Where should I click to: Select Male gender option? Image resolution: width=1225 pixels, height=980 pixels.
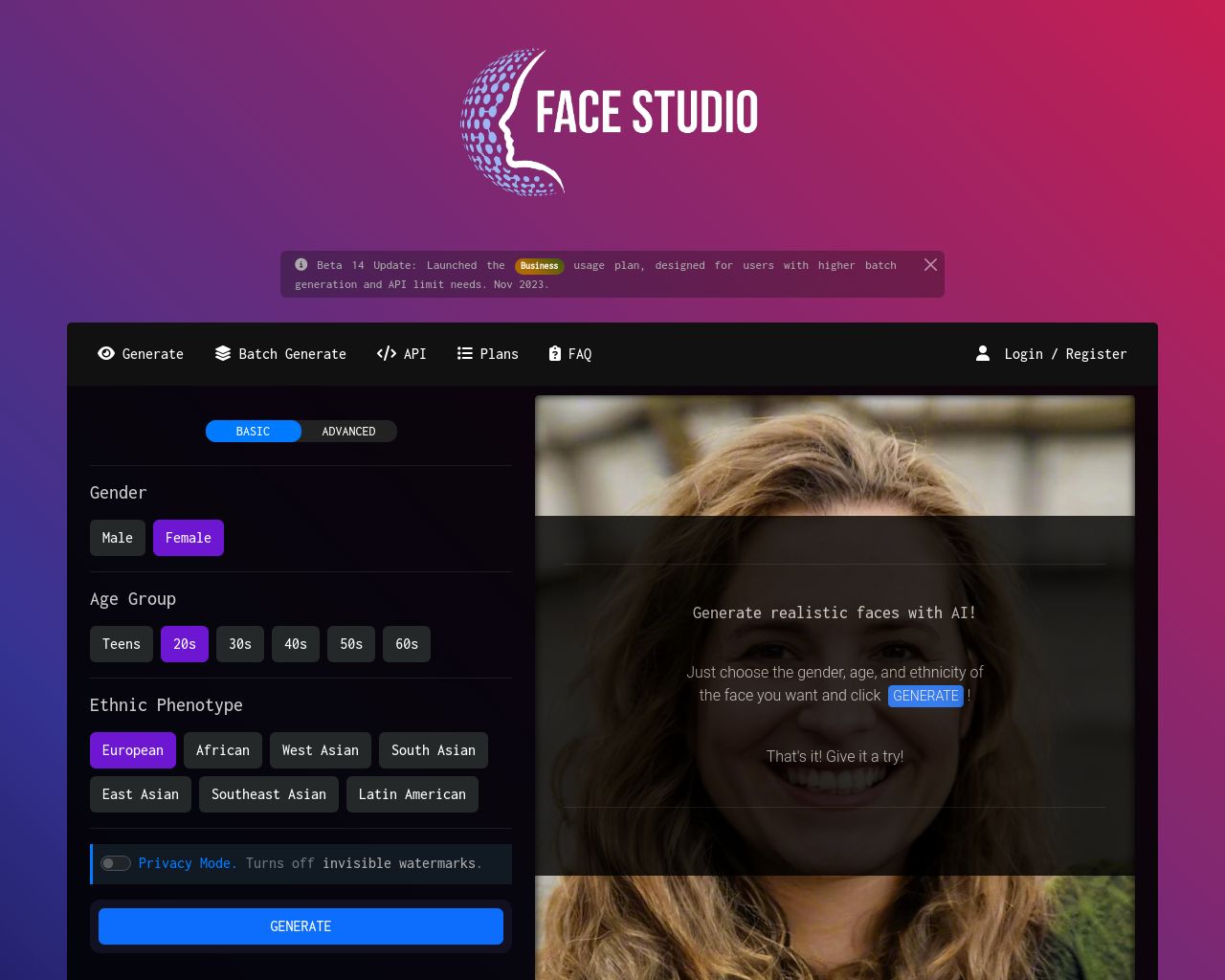117,538
